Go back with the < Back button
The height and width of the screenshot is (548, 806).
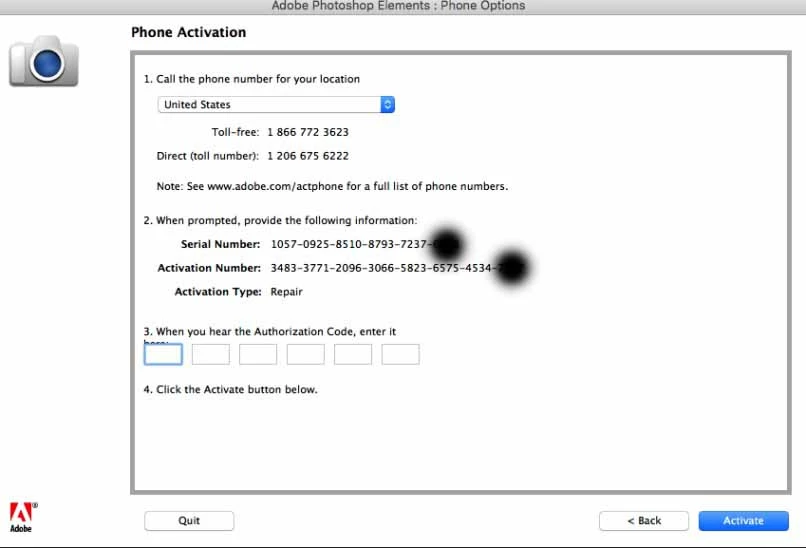644,521
